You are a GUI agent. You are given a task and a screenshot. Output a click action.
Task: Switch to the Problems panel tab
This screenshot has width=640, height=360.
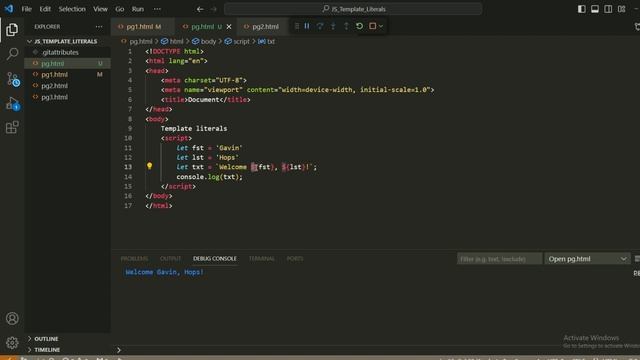point(134,259)
